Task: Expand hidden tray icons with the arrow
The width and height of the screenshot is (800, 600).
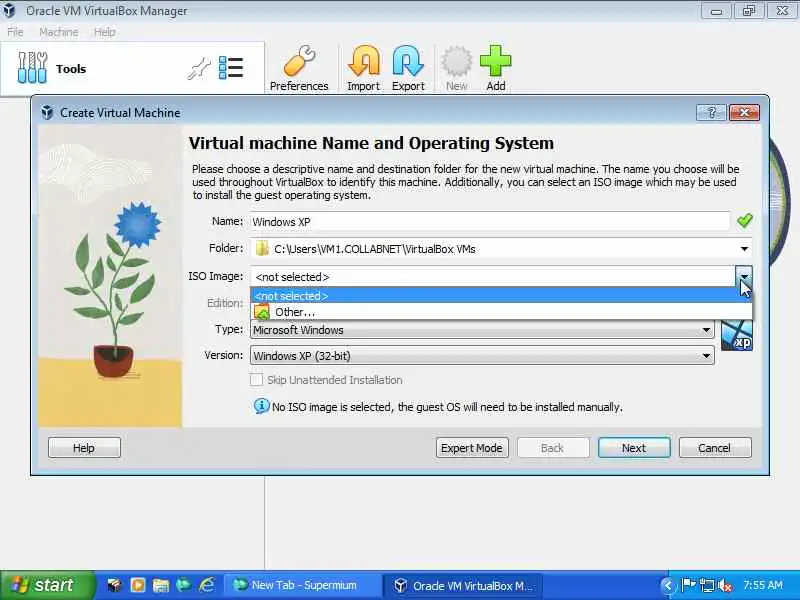Action: point(667,585)
